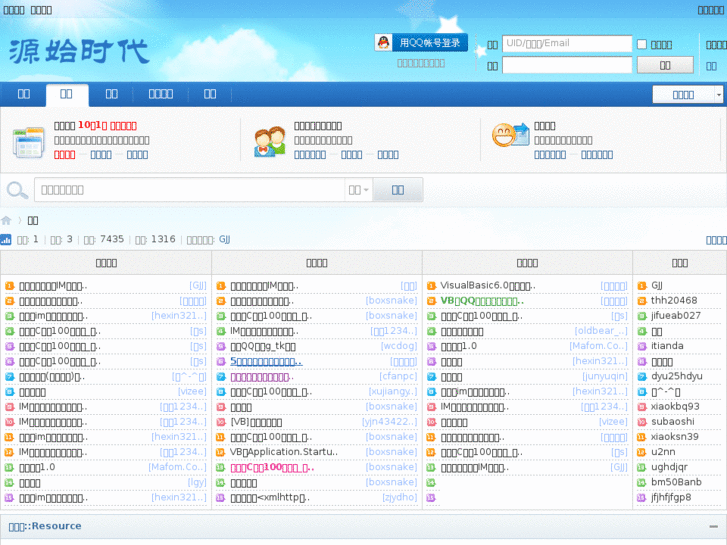The width and height of the screenshot is (727, 545).
Task: Open the purple post by cfanpc
Action: [x=262, y=377]
